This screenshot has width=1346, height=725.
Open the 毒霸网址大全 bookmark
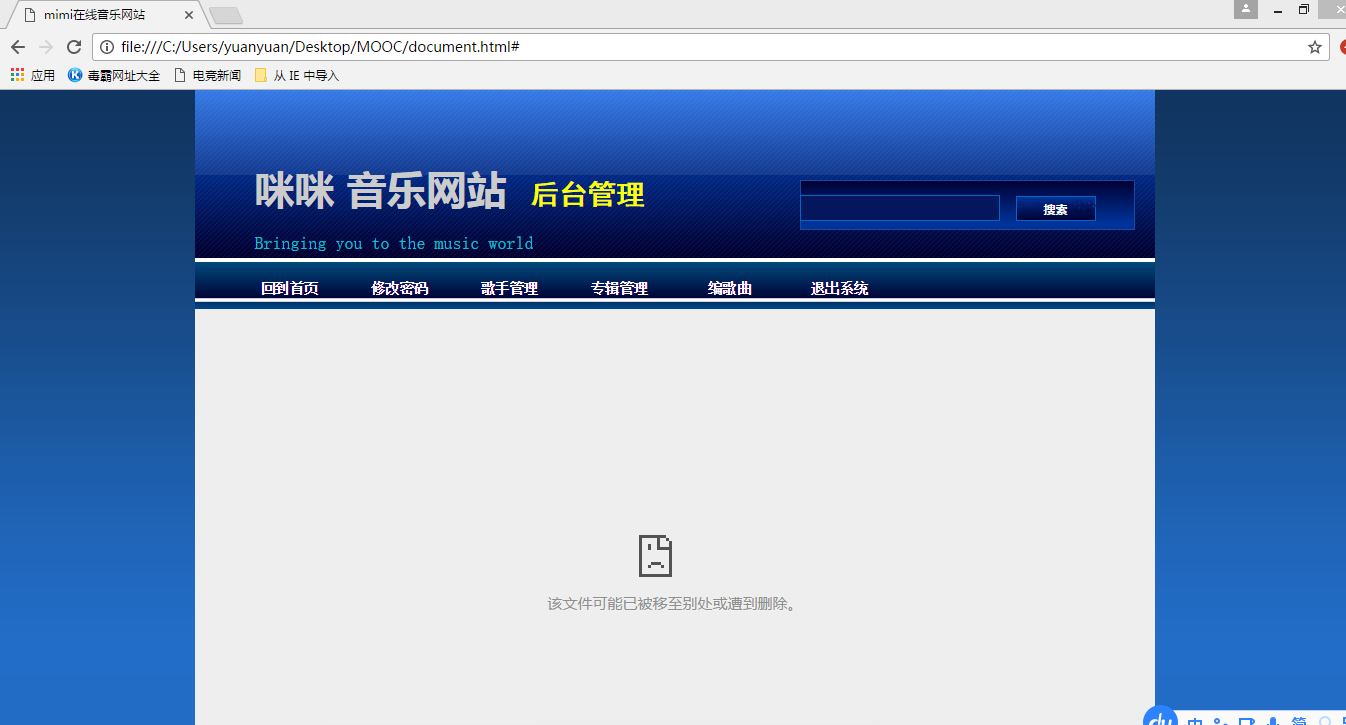(x=114, y=75)
